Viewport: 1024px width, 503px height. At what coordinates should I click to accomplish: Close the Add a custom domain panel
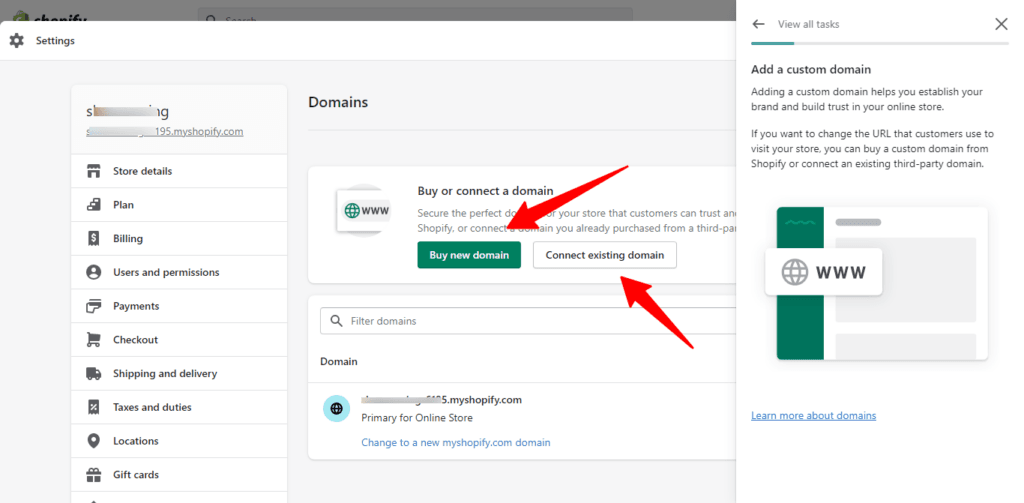[x=1000, y=24]
